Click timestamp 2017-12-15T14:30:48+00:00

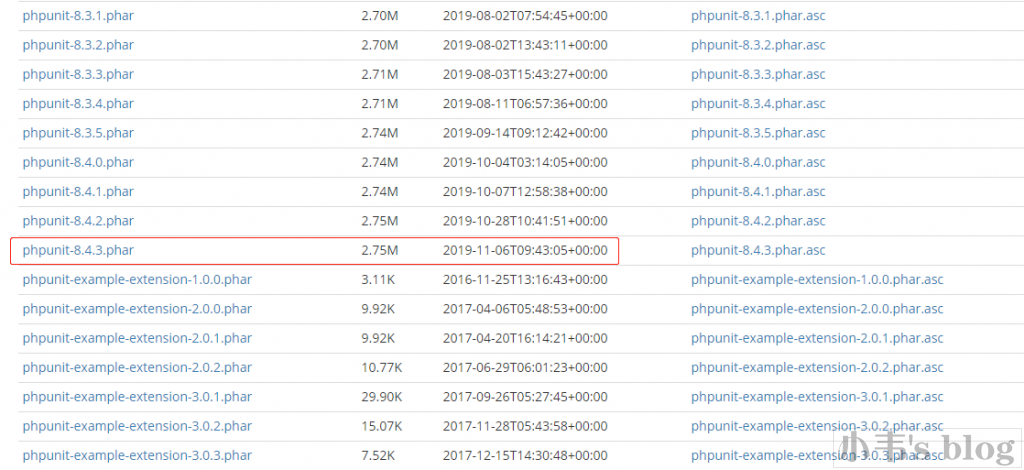point(525,456)
